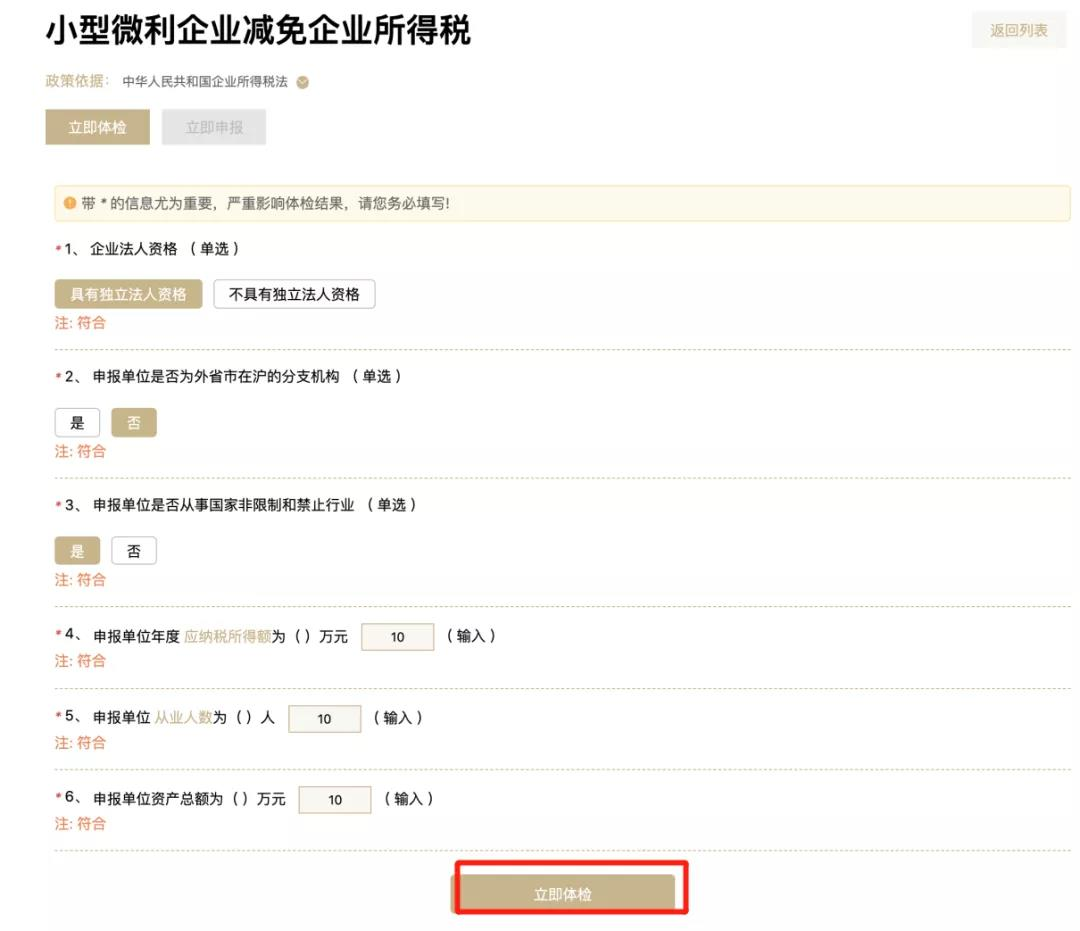This screenshot has height=931, width=1080.
Task: Choose 否 for question 3 非限制和禁止行业
Action: 134,551
